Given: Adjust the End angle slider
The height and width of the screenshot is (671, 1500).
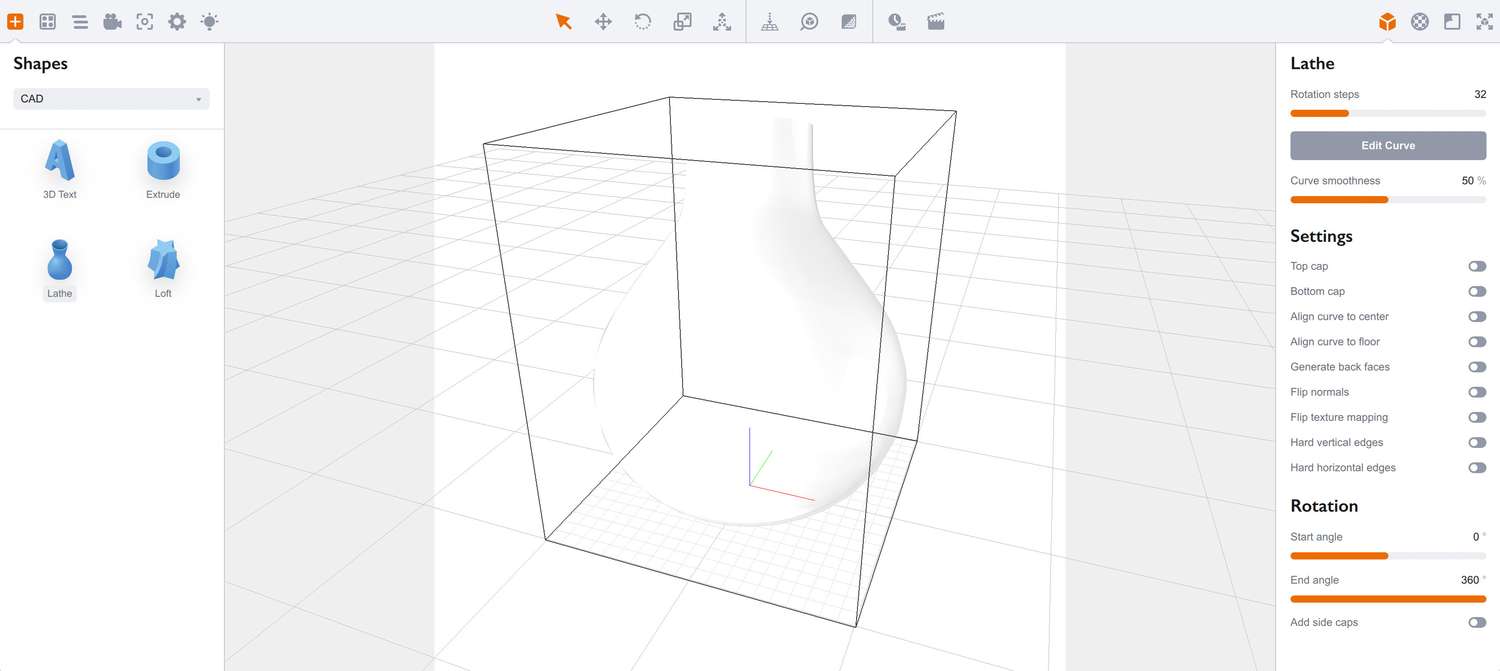Looking at the screenshot, I should click(1388, 598).
